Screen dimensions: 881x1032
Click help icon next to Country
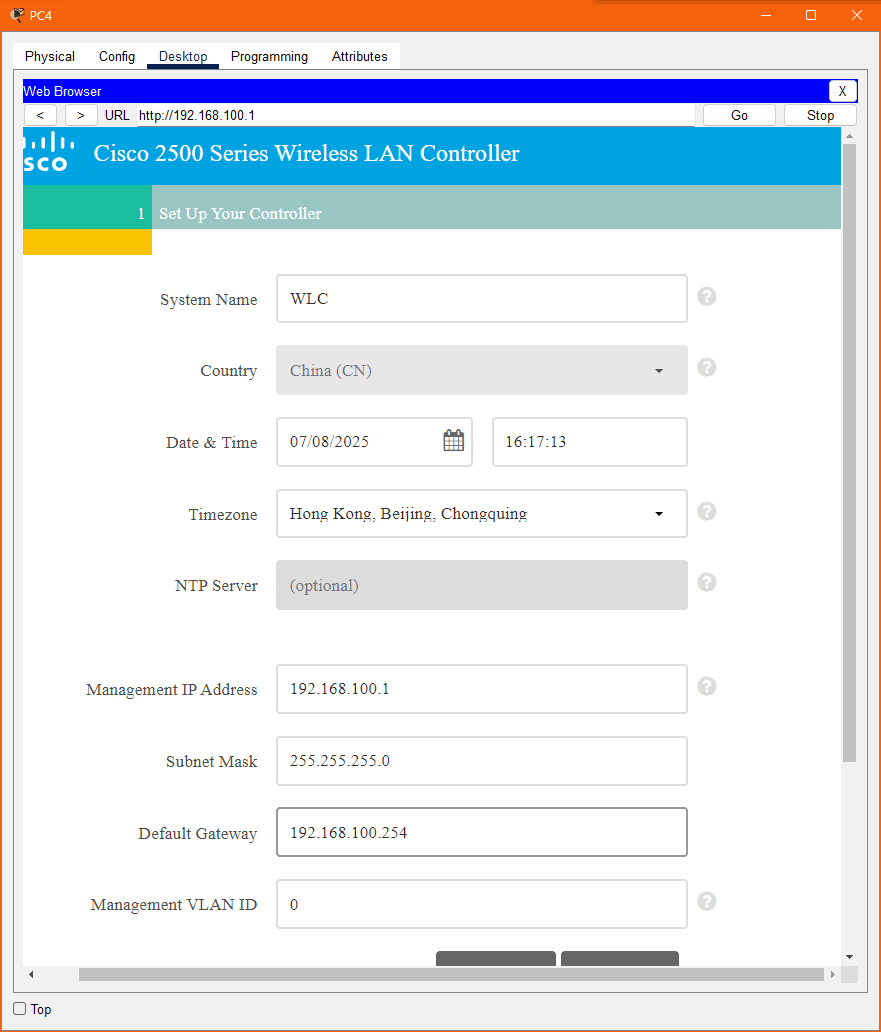tap(707, 367)
